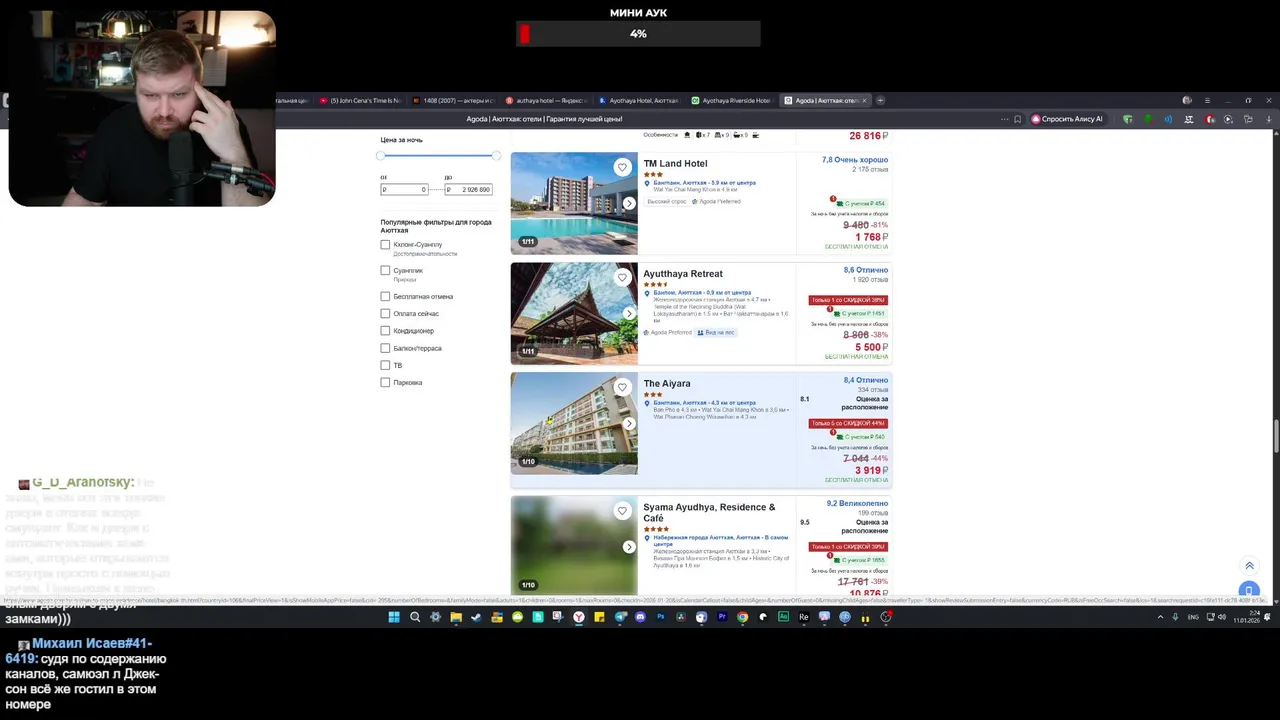Show next photo of Syama Ayudhya Residence
The image size is (1280, 720).
pos(629,547)
